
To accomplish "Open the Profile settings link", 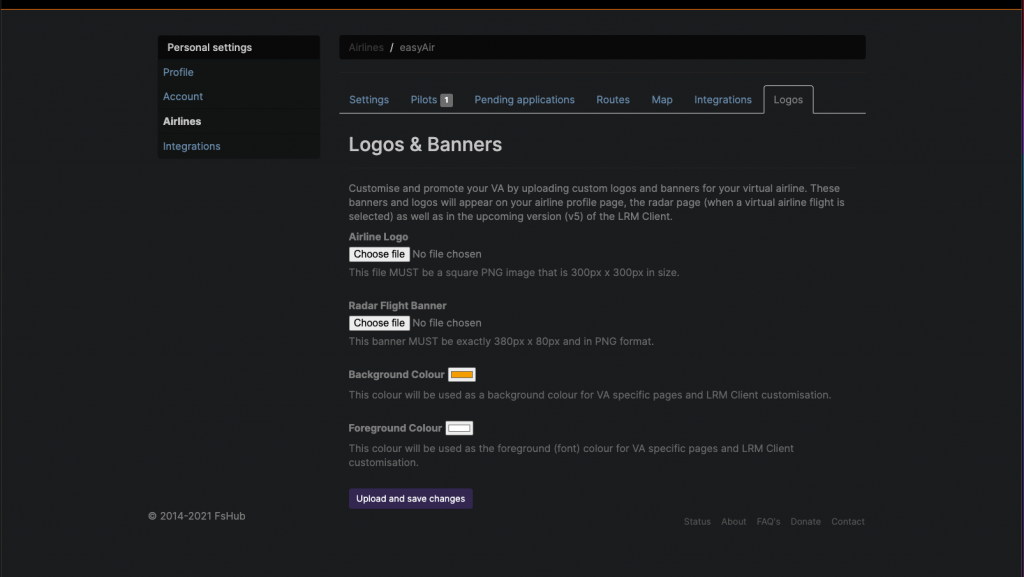I will pyautogui.click(x=178, y=72).
